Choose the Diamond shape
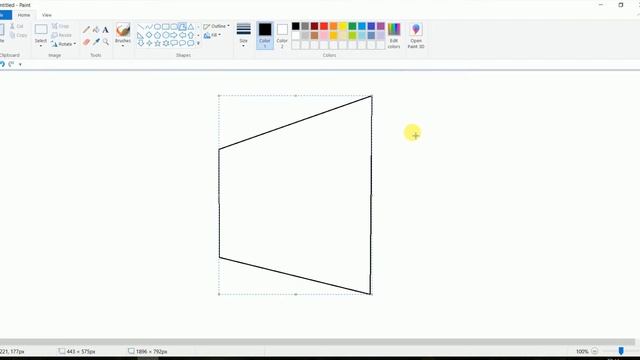 149,35
